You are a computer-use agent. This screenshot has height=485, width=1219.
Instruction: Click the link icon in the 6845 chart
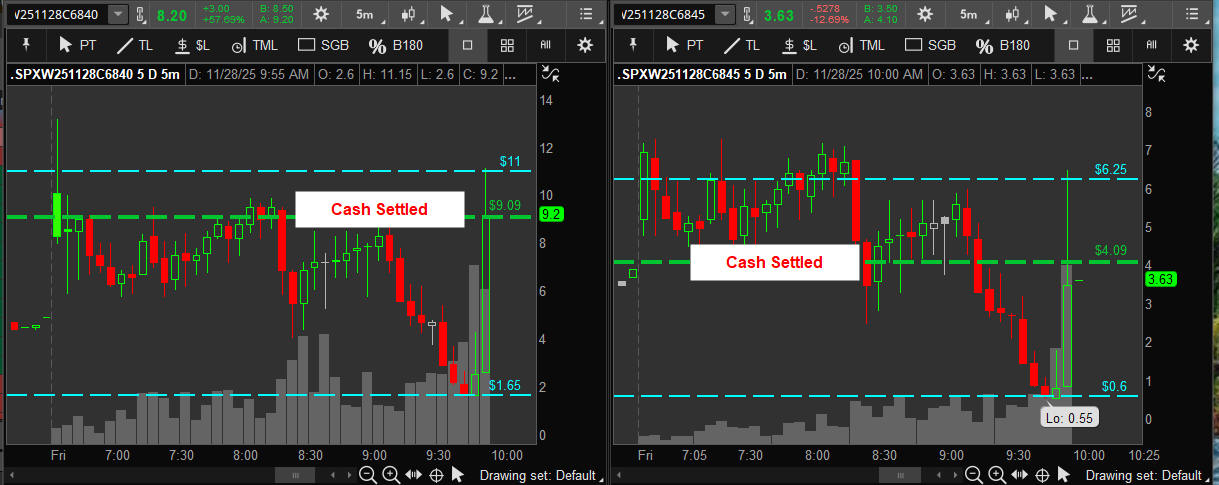pos(747,15)
